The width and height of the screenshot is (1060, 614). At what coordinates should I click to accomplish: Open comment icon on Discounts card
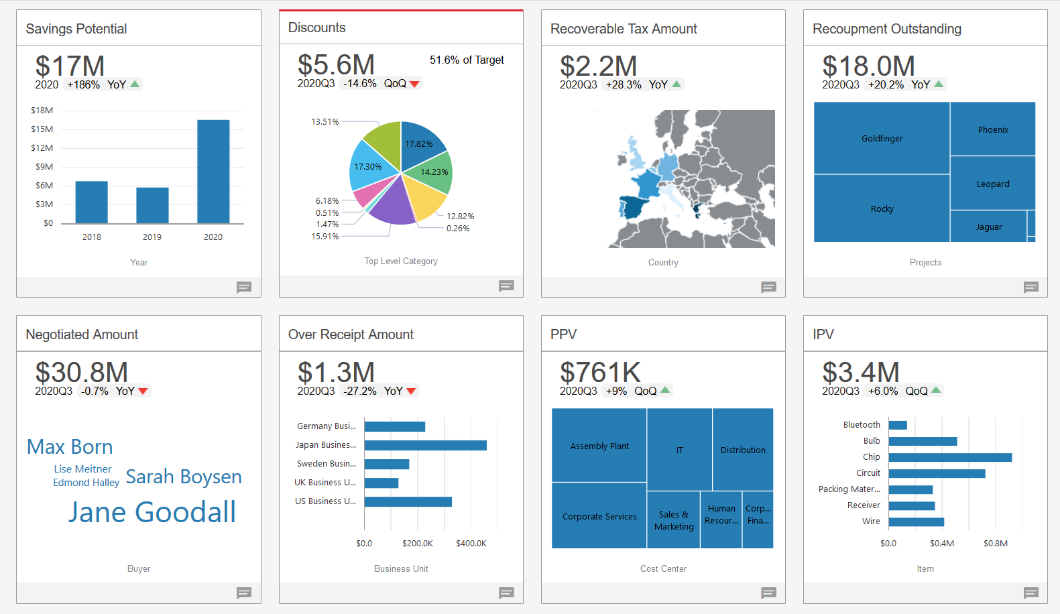[506, 286]
